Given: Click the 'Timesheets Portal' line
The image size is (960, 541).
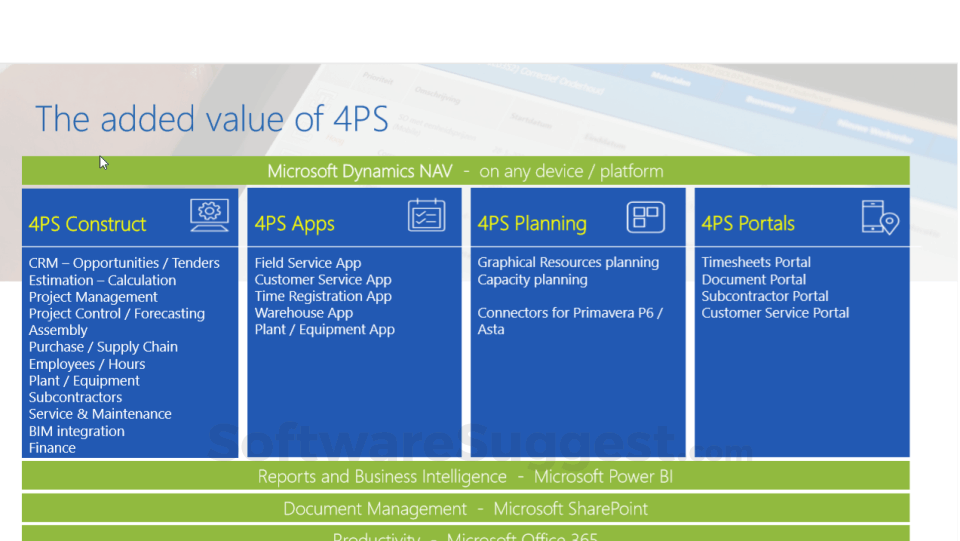Looking at the screenshot, I should tap(756, 263).
